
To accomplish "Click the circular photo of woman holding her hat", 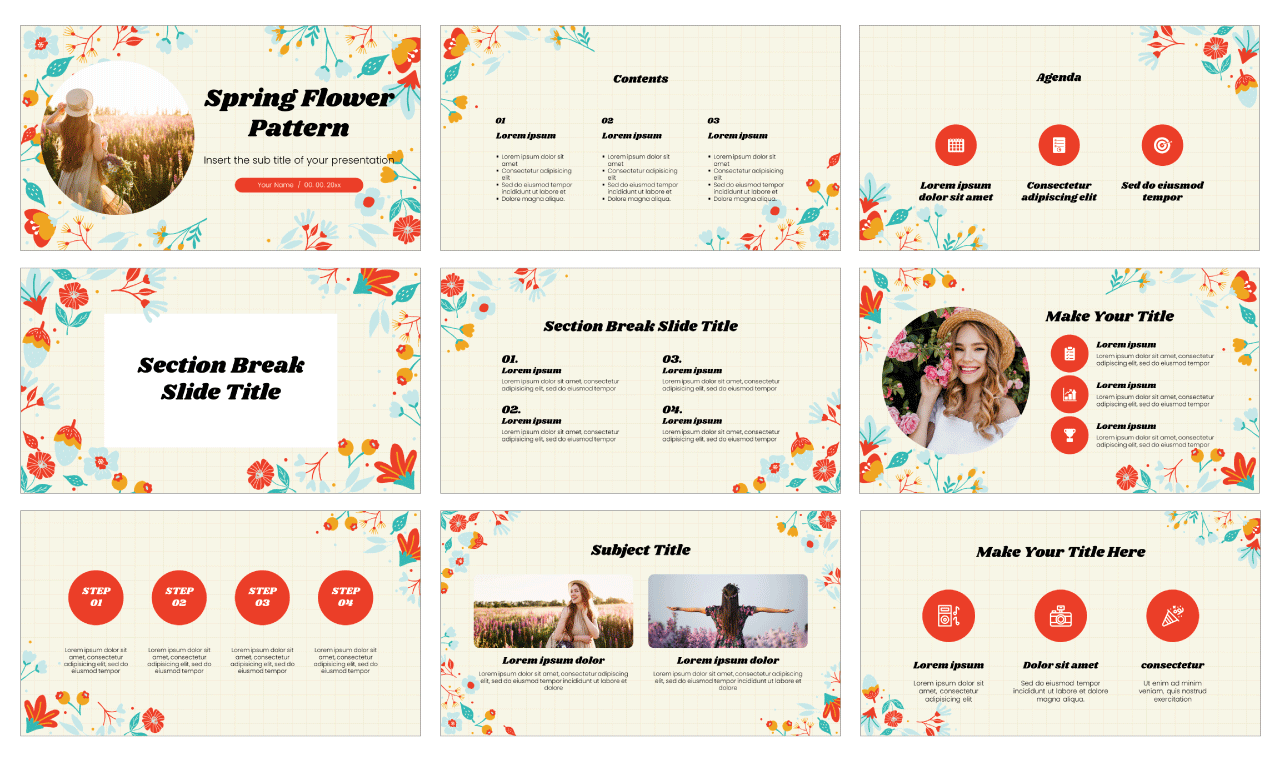I will [117, 137].
